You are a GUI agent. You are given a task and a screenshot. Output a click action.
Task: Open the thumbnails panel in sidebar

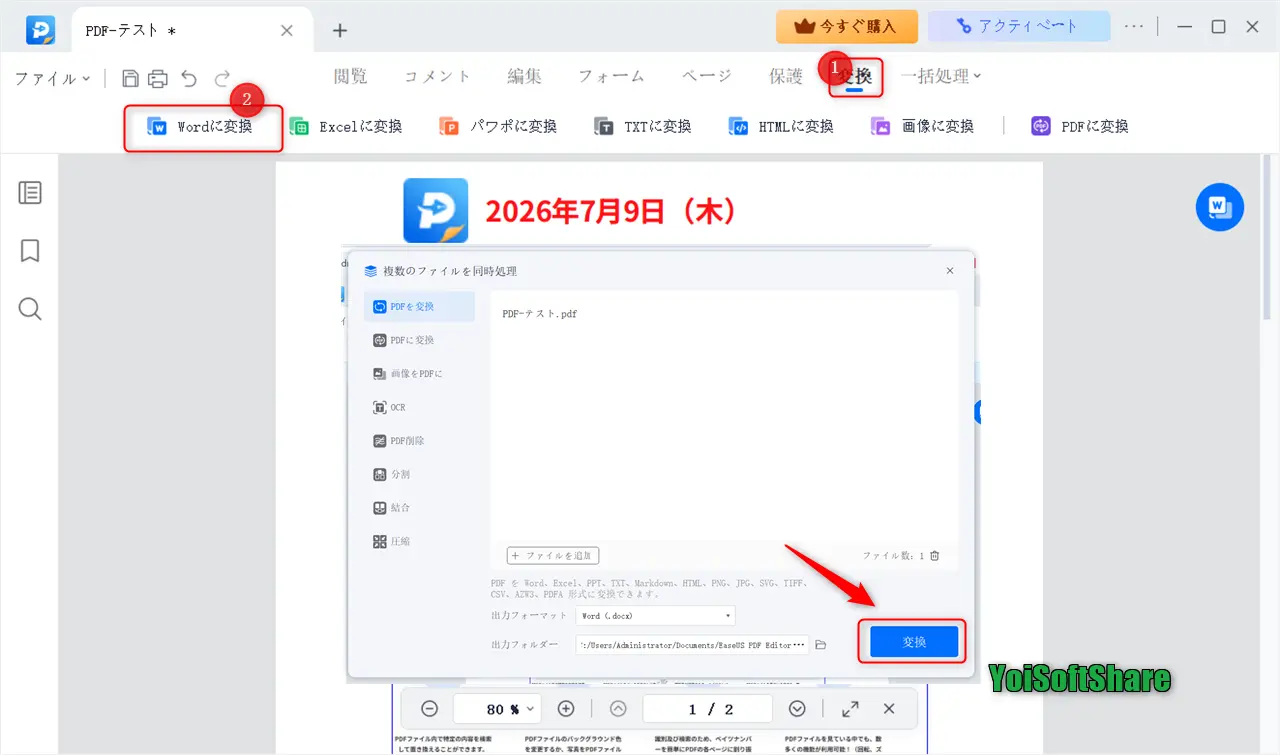(30, 193)
